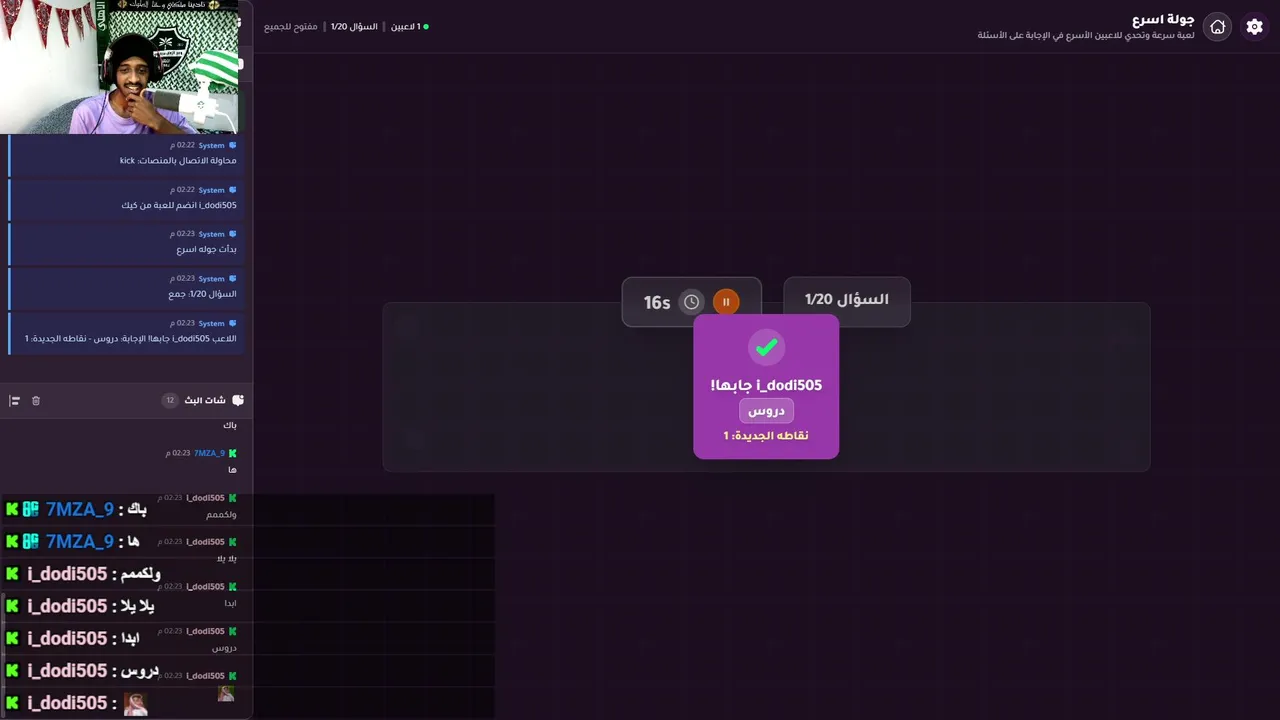Click overlay chat line 7MZA_9 : ها

[72, 541]
